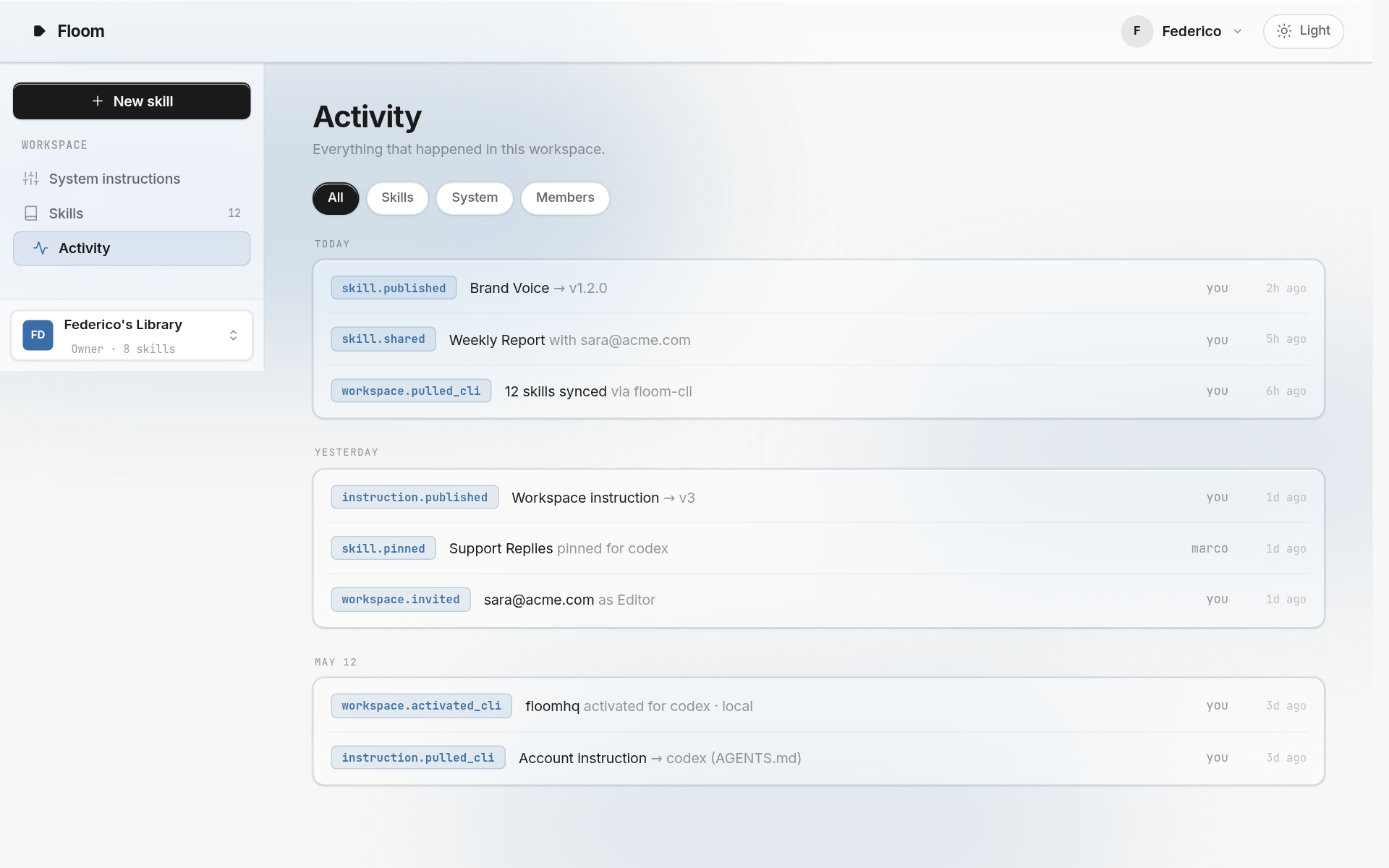The image size is (1389, 868).
Task: Open the Support Replies pinned entry
Action: pyautogui.click(x=818, y=548)
